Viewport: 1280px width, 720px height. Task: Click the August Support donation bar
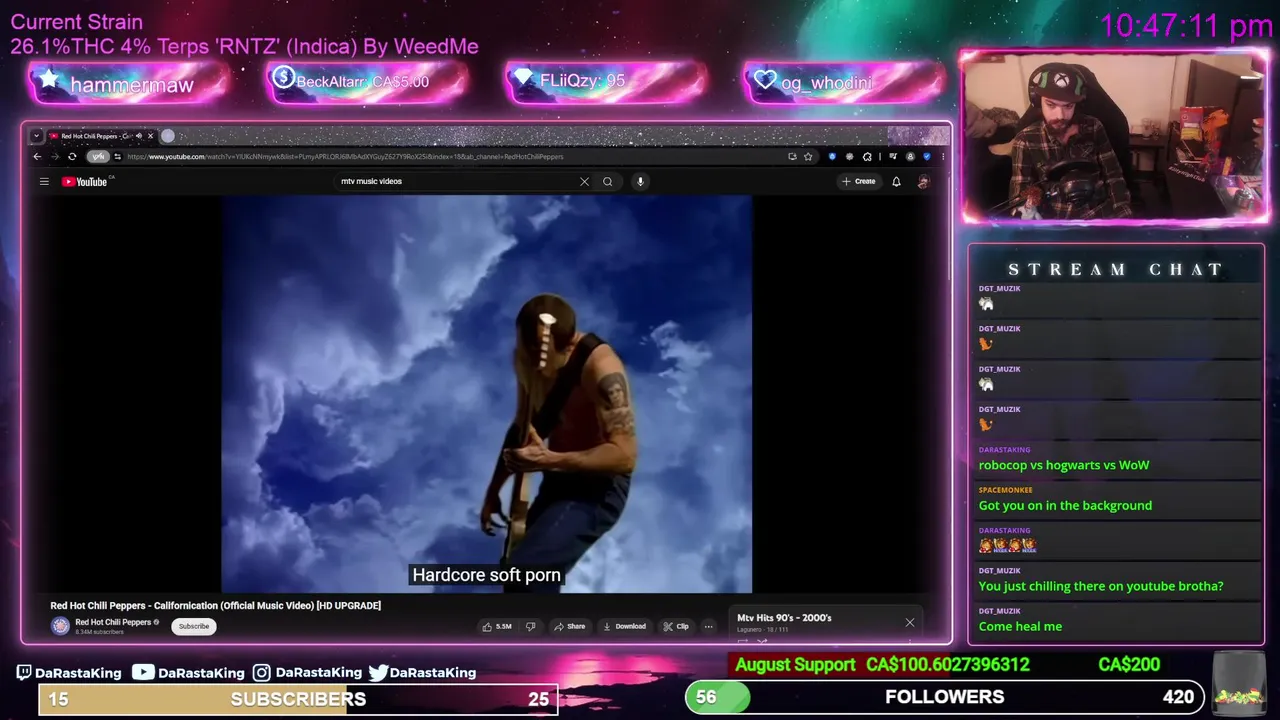[947, 665]
